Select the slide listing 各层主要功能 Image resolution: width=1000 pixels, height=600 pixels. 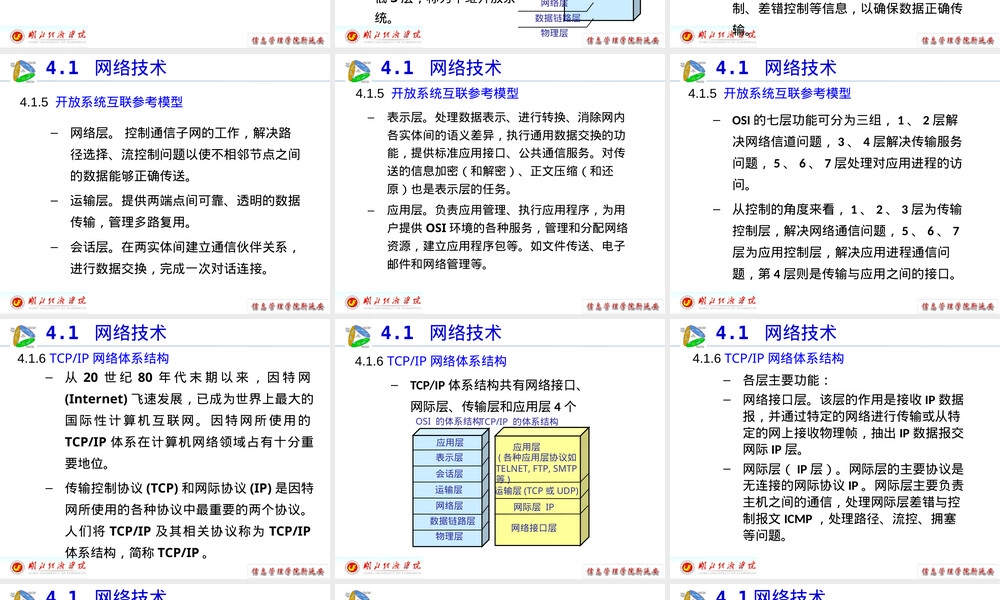click(835, 449)
